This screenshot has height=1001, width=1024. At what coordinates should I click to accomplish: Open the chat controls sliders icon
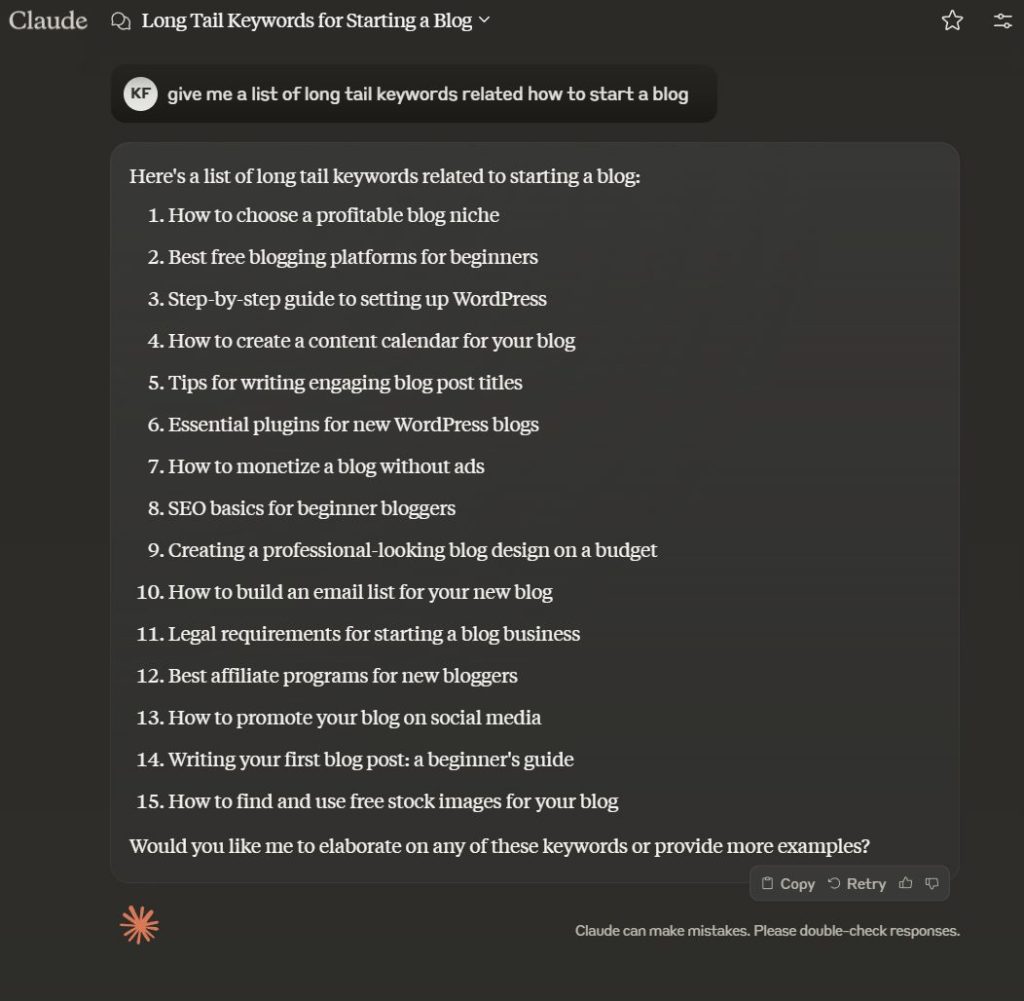coord(1002,20)
